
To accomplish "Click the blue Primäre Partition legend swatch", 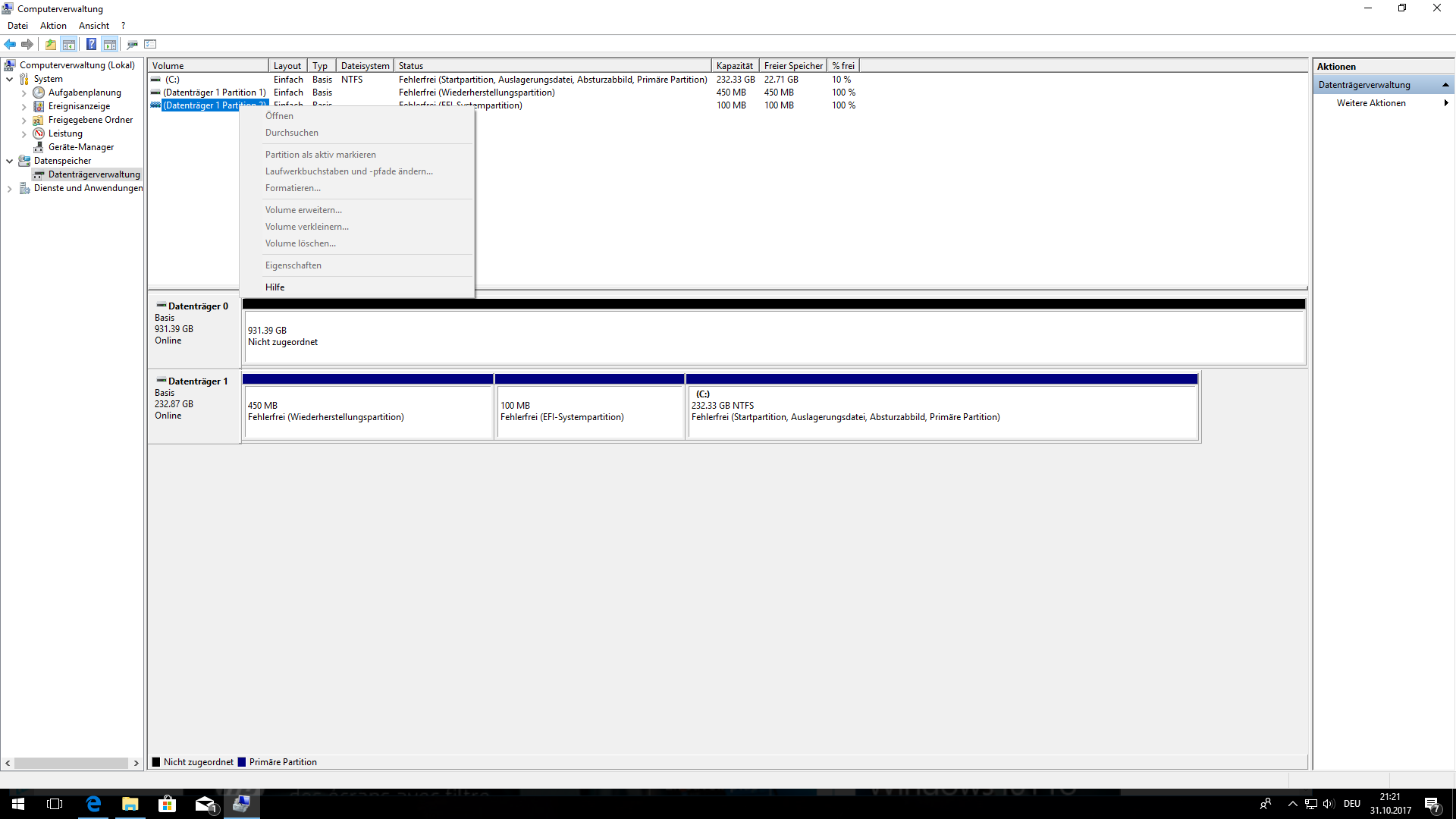I will 242,762.
